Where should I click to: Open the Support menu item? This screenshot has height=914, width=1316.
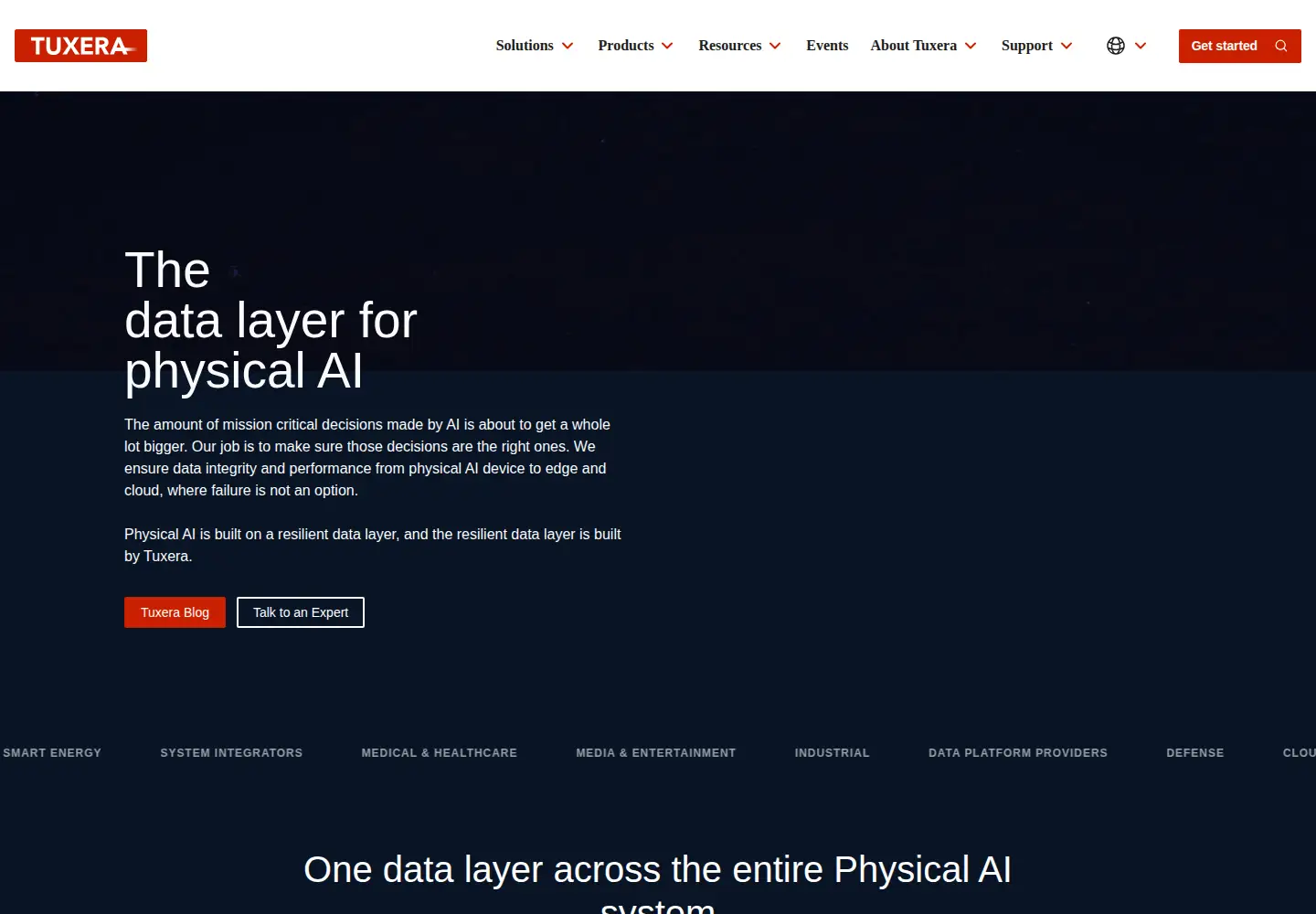click(1026, 46)
